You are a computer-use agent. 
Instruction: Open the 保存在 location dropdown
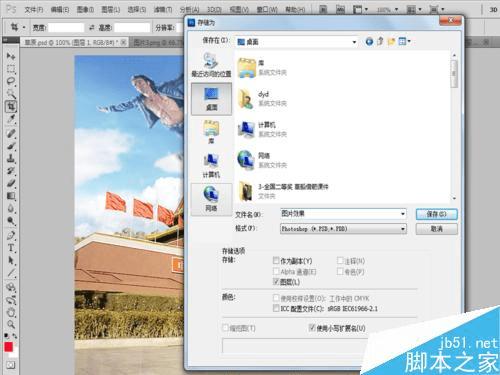click(x=354, y=42)
